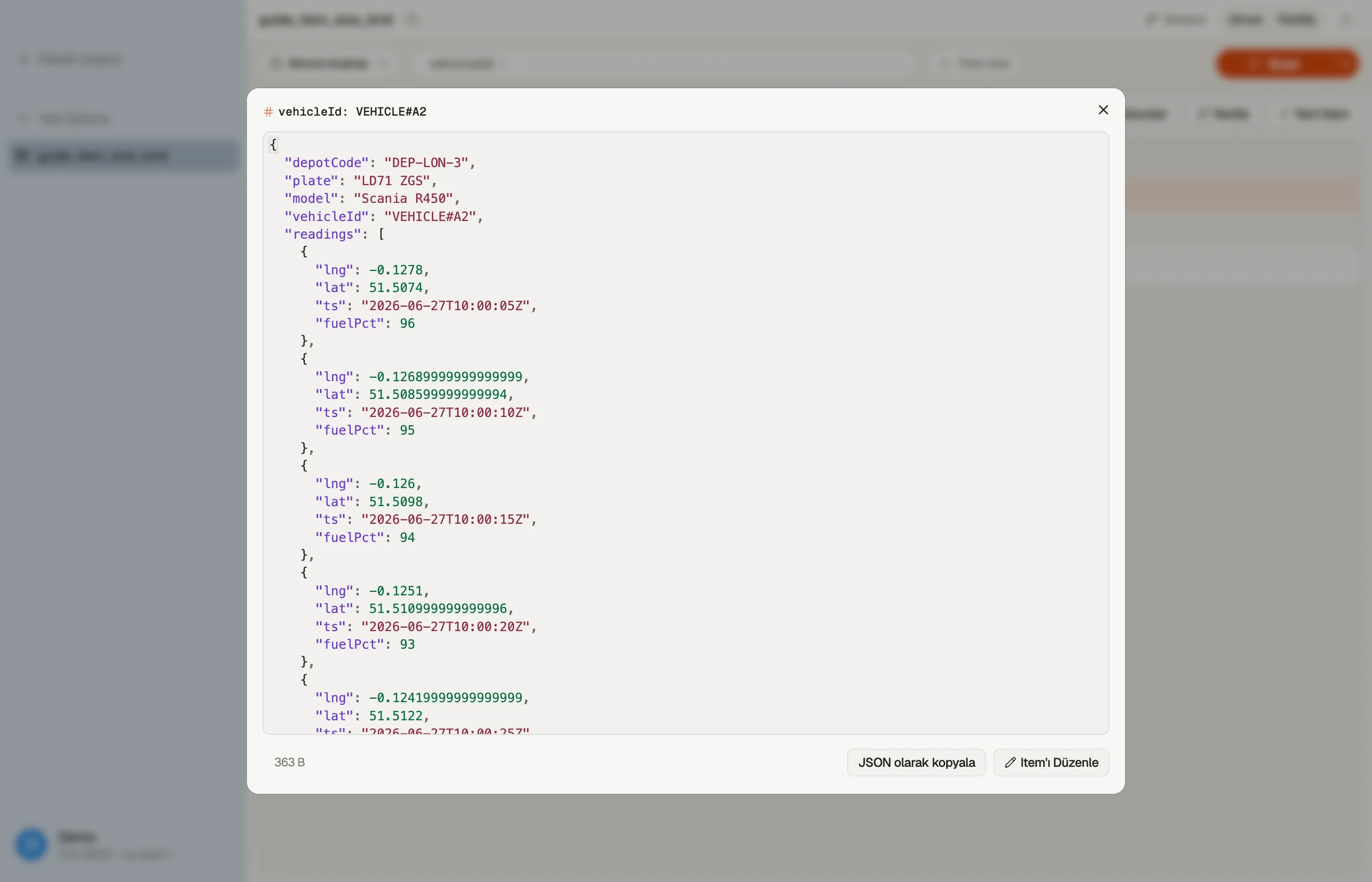
Task: Click the depotCode value "DEP-LON-3"
Action: (x=426, y=163)
